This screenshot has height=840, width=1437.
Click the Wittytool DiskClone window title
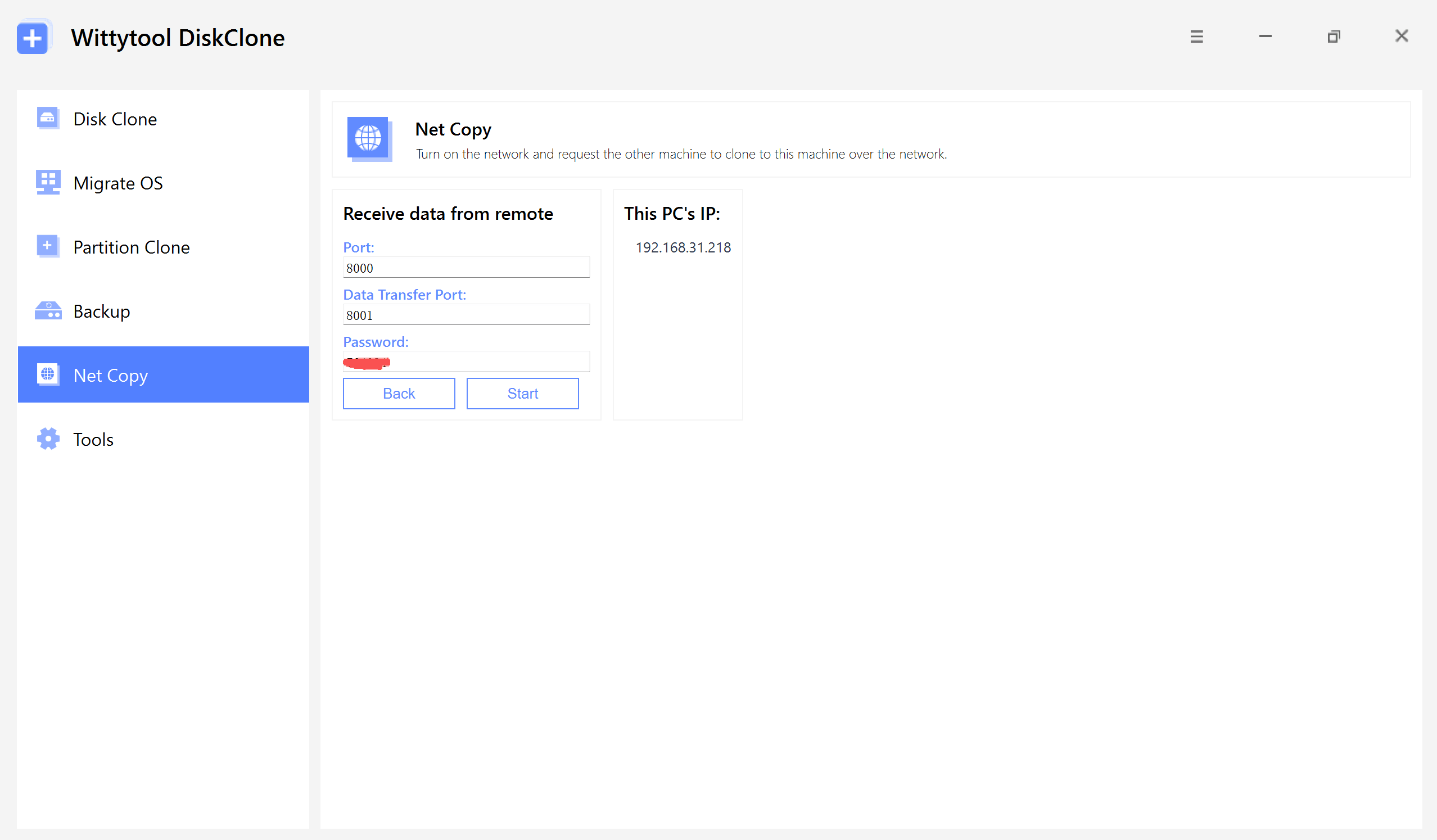pyautogui.click(x=178, y=38)
